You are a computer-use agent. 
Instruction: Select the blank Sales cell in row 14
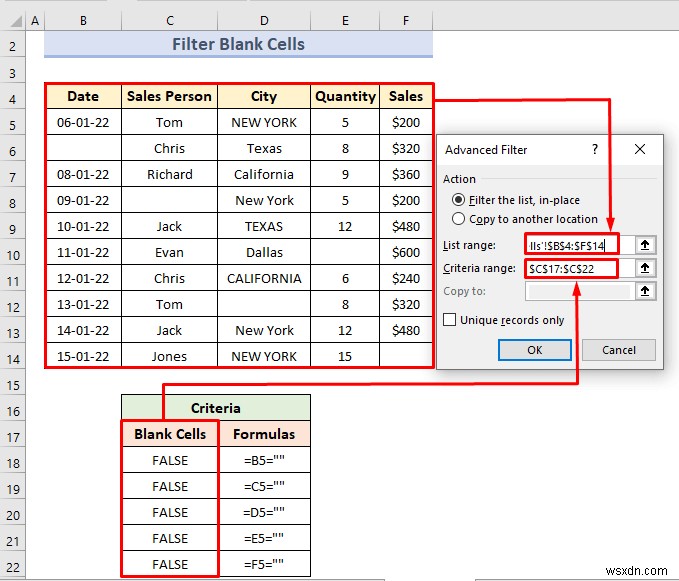(406, 356)
